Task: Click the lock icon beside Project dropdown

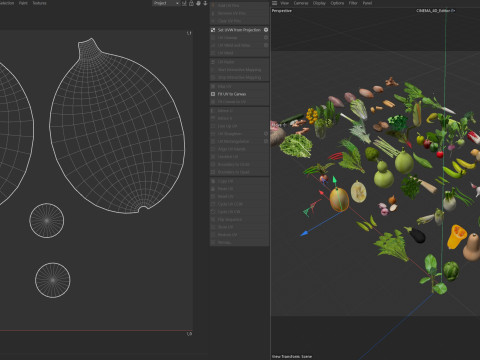Action: 191,3
